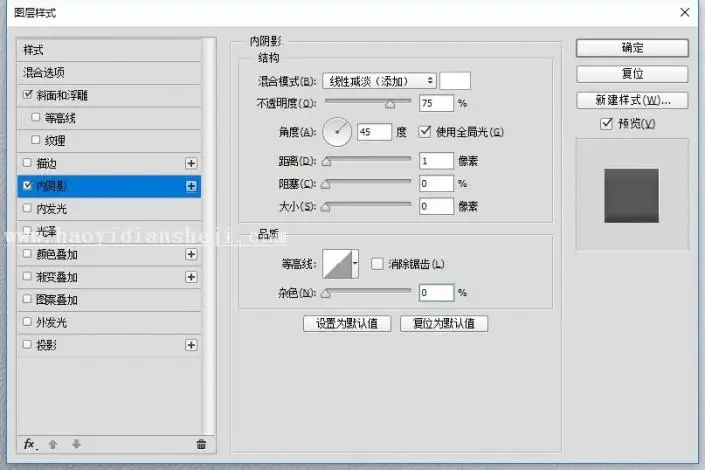
Task: Click the 复位 button
Action: point(632,74)
